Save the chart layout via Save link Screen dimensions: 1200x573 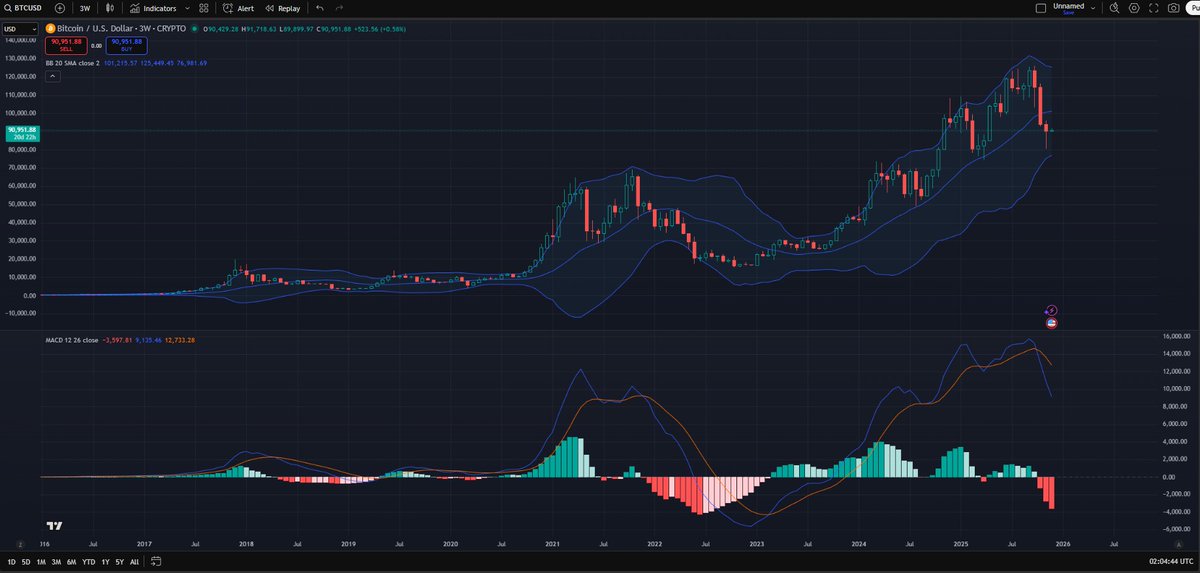tap(1067, 12)
